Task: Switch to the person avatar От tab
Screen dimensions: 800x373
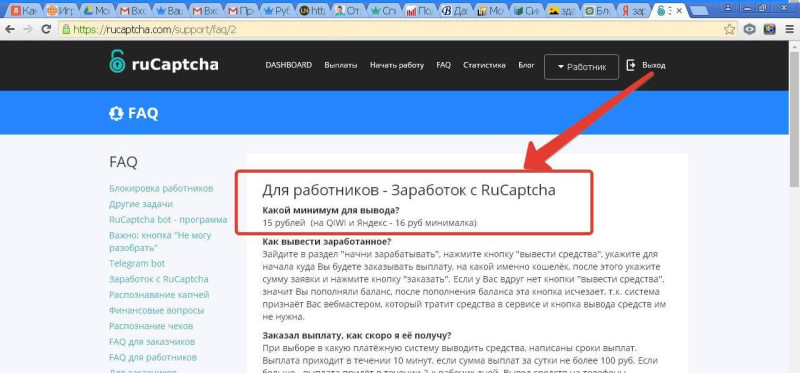Action: 349,11
